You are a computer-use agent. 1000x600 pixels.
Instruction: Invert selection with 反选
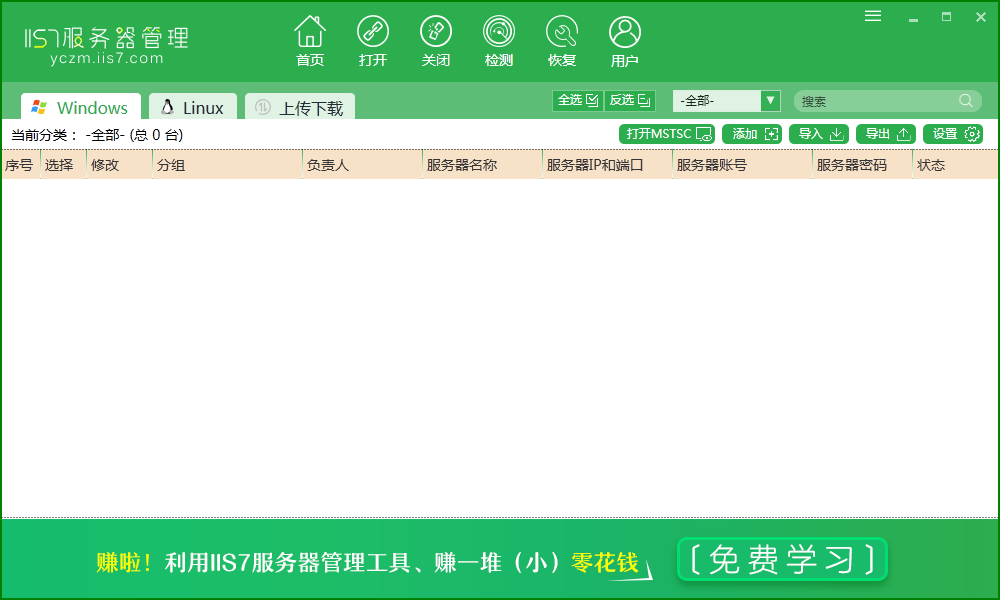click(630, 100)
